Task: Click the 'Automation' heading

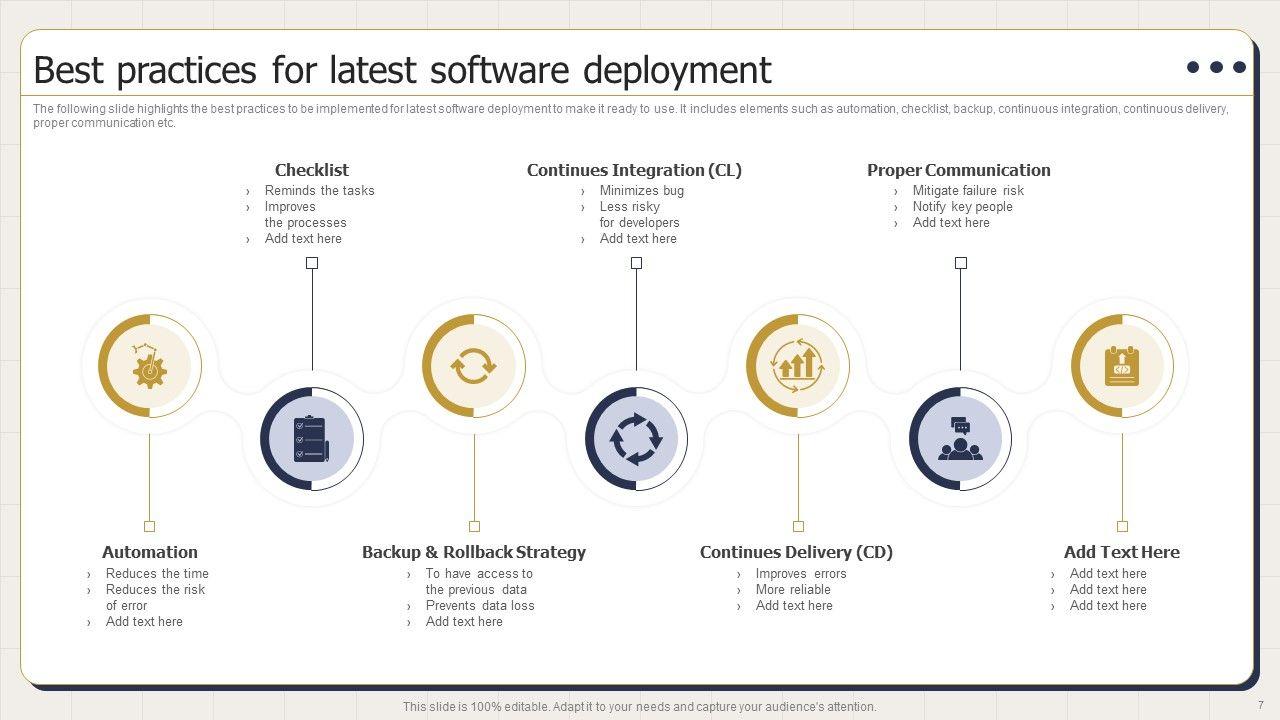Action: 150,552
